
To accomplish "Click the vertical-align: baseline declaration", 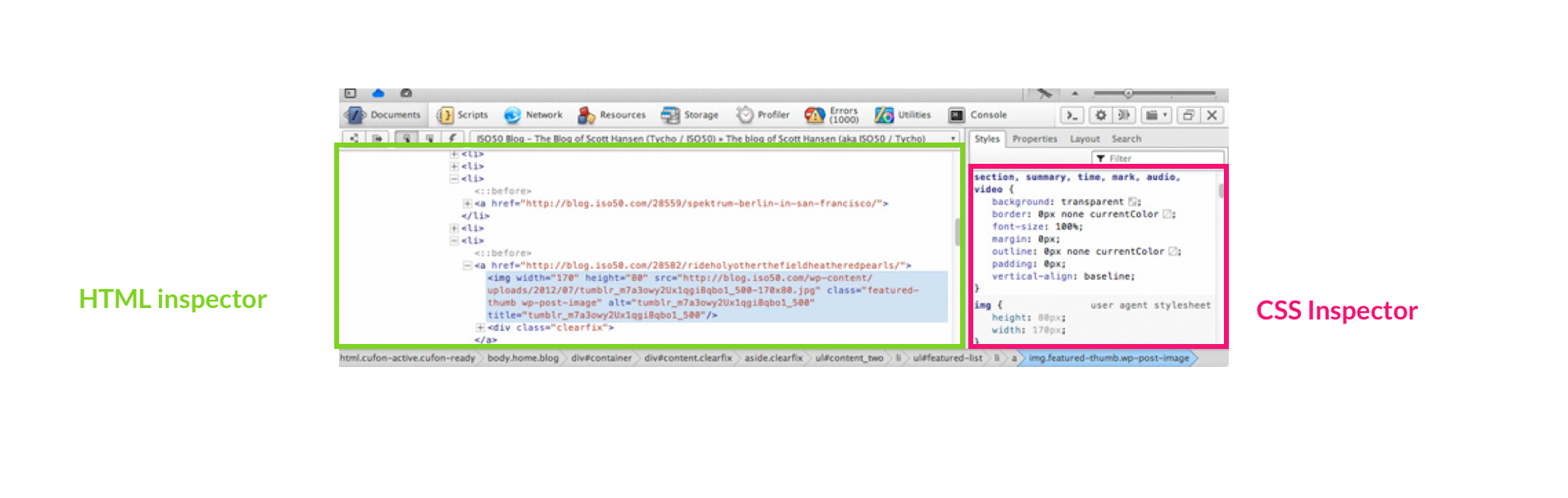I will coord(1063,277).
